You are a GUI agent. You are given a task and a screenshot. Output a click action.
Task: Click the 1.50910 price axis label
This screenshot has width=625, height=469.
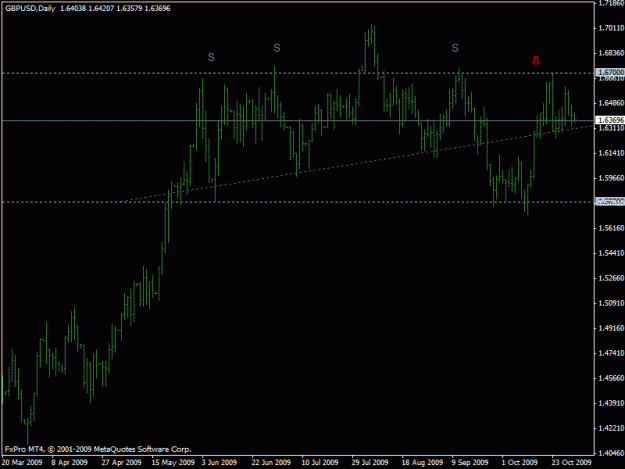click(611, 303)
